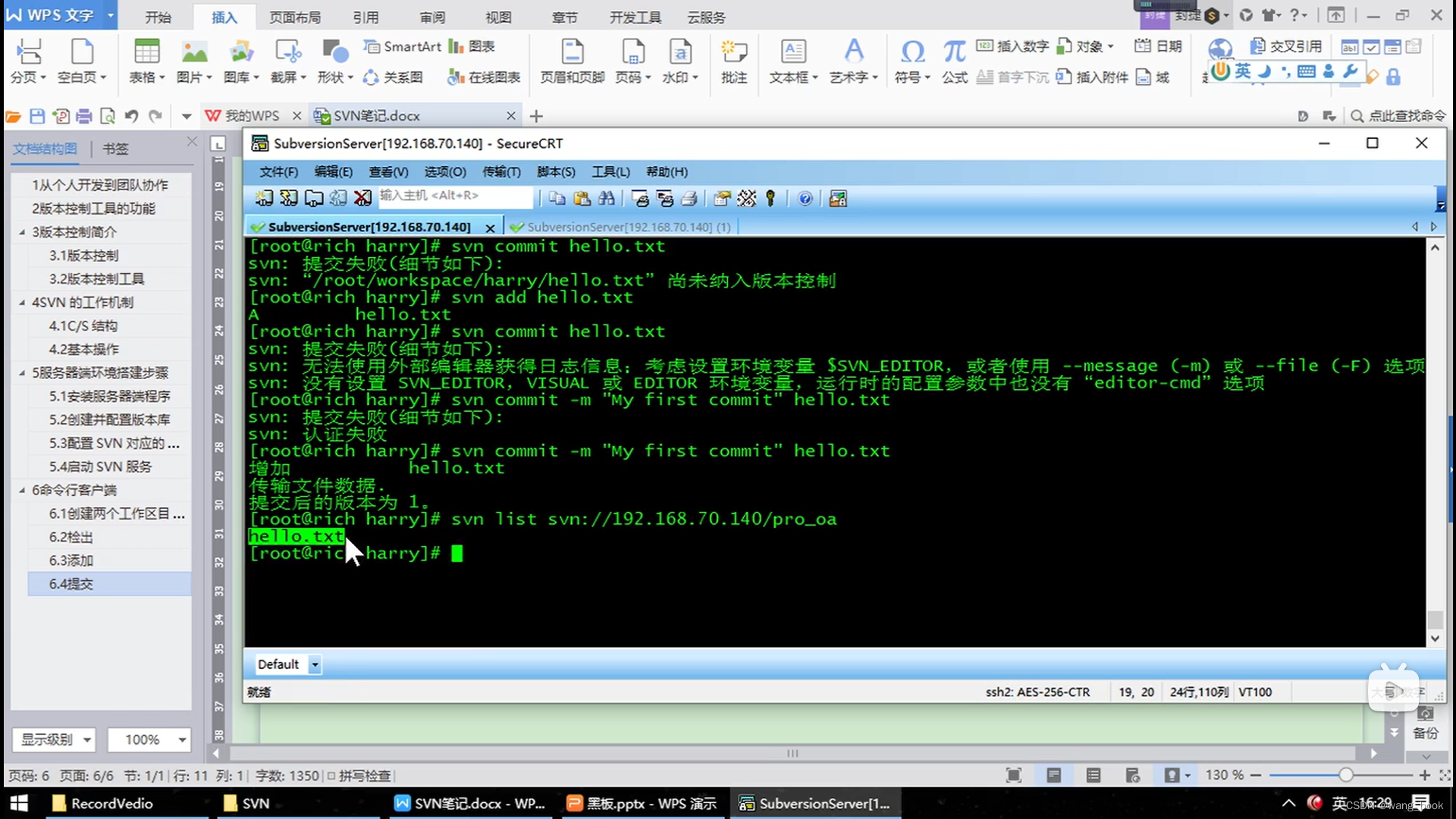The height and width of the screenshot is (819, 1456).
Task: Collapse the 3版本控制简介 tree node
Action: (x=22, y=232)
